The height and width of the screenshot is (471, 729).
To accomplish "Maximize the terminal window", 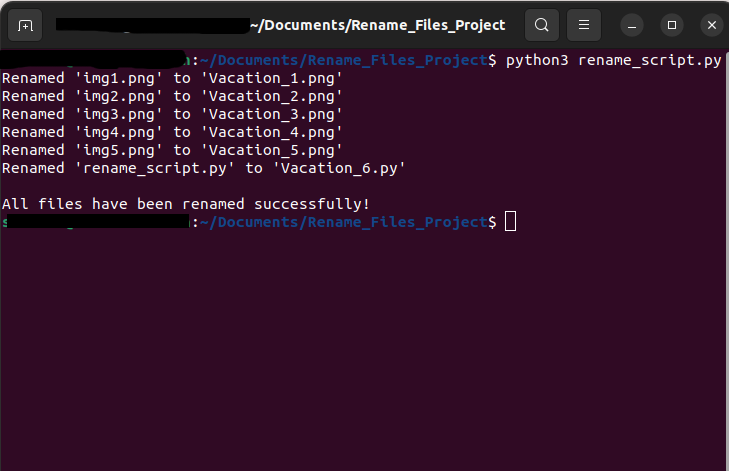I will click(x=672, y=25).
